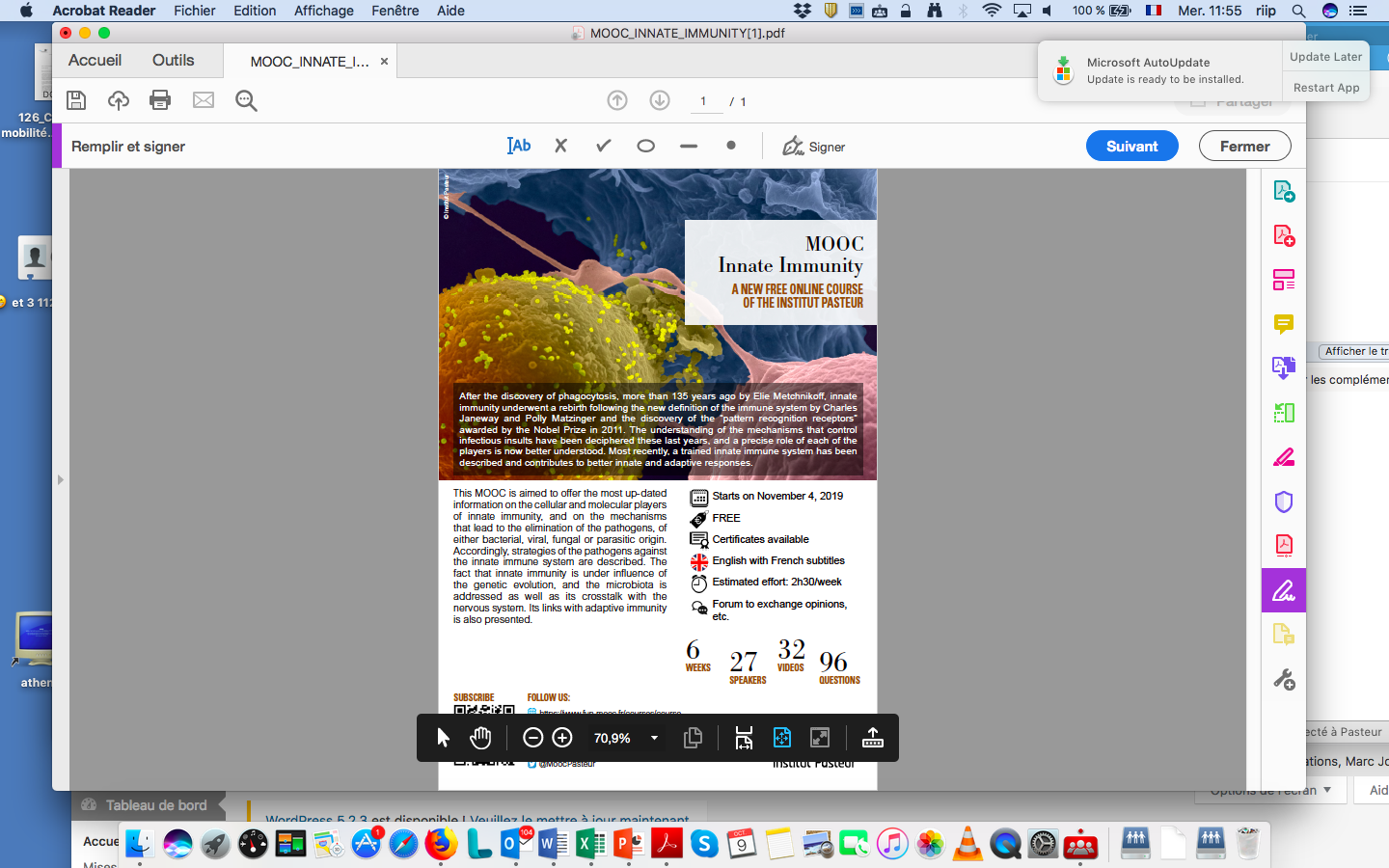Image resolution: width=1389 pixels, height=868 pixels.
Task: Open the Affichage menu
Action: [x=324, y=11]
